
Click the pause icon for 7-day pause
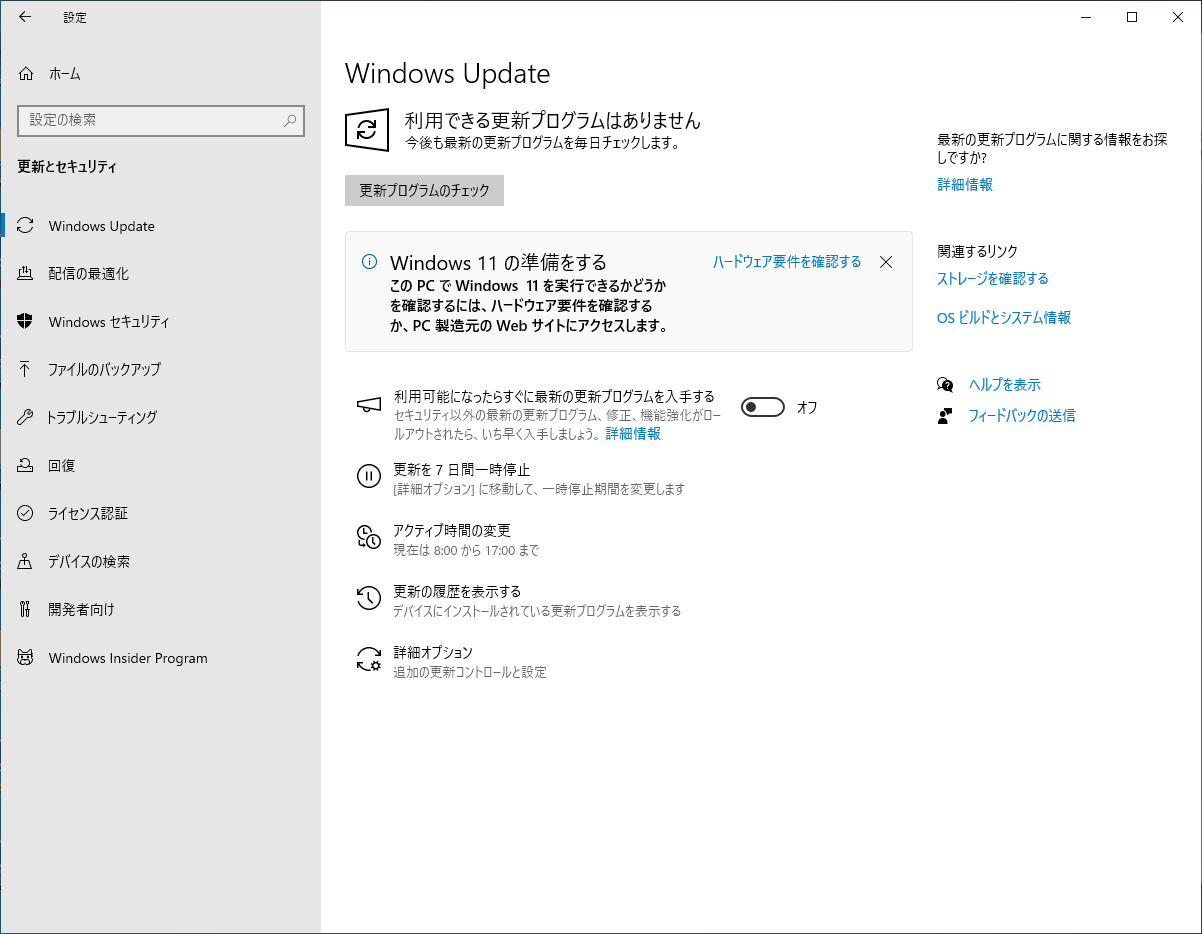(369, 476)
